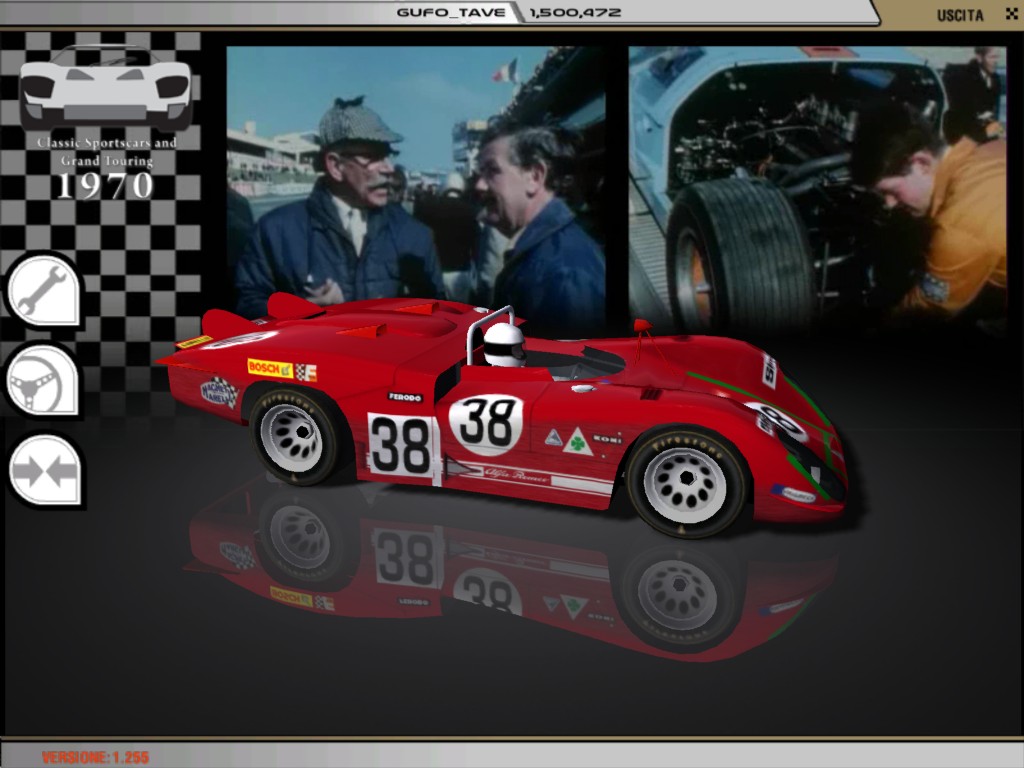Click the car's front Firestone wheel
The height and width of the screenshot is (768, 1024).
(686, 484)
